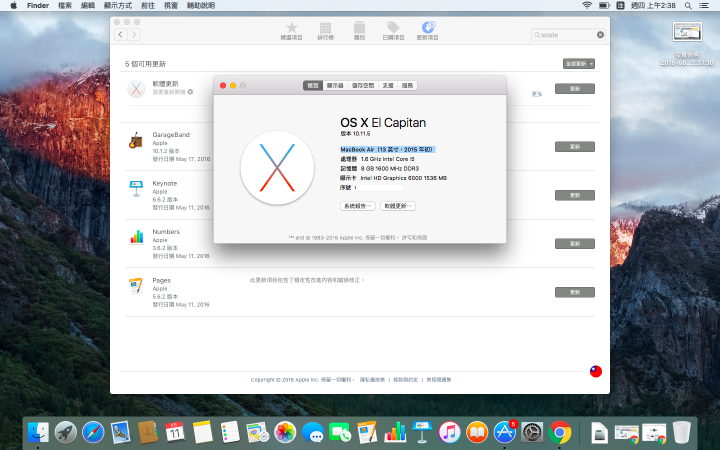This screenshot has height=450, width=720.
Task: Click the menu bar clock 週四 上午2:38
Action: click(653, 6)
